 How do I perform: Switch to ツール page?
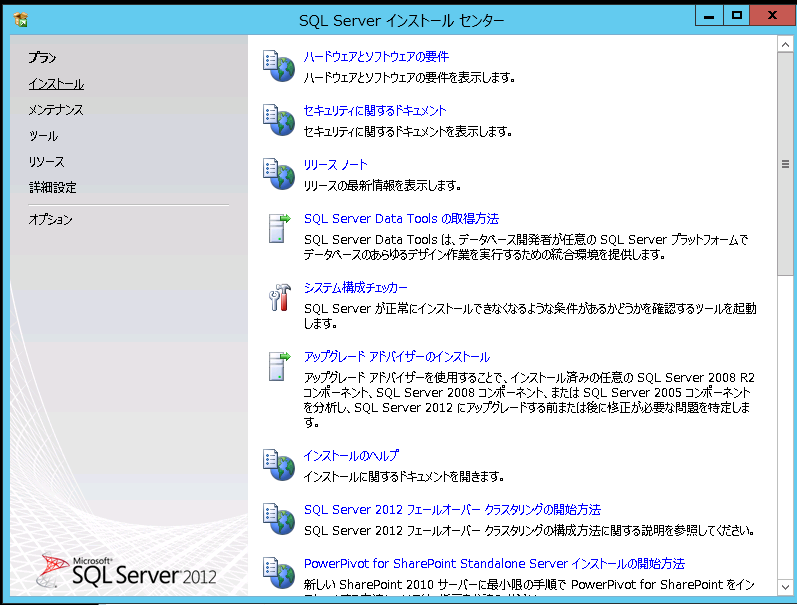click(x=43, y=136)
